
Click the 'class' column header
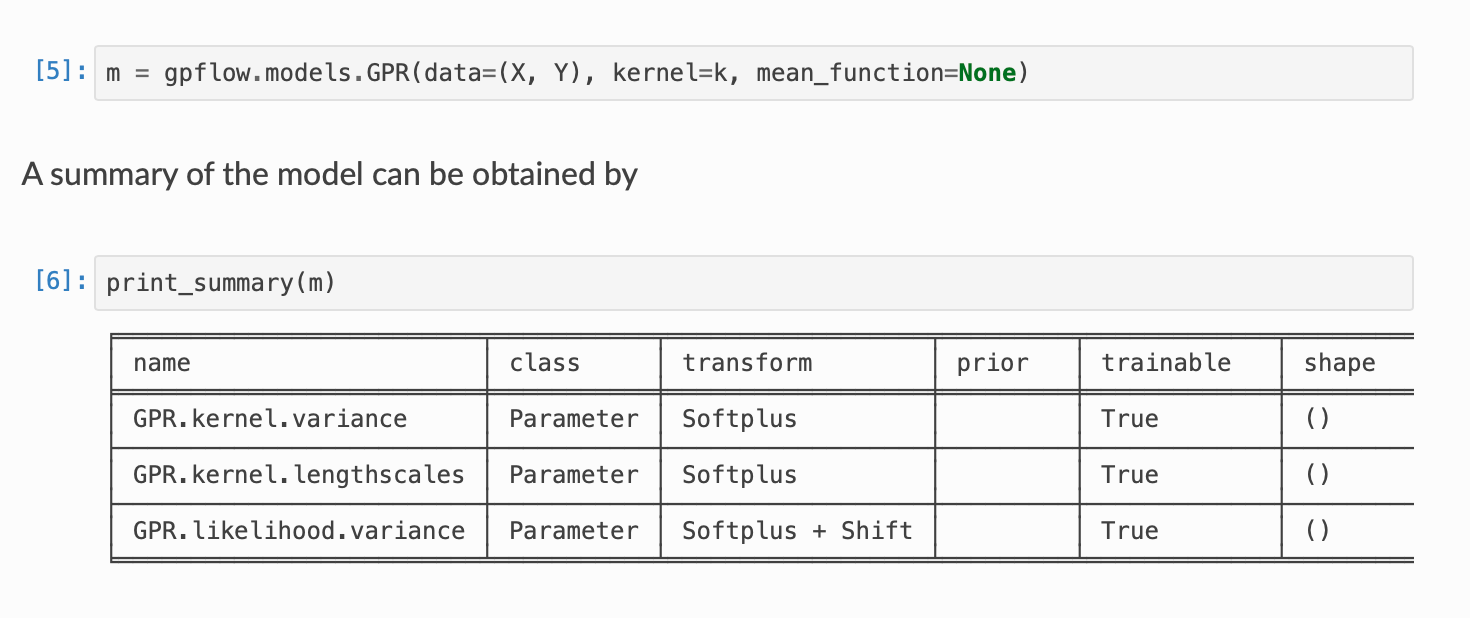coord(544,363)
